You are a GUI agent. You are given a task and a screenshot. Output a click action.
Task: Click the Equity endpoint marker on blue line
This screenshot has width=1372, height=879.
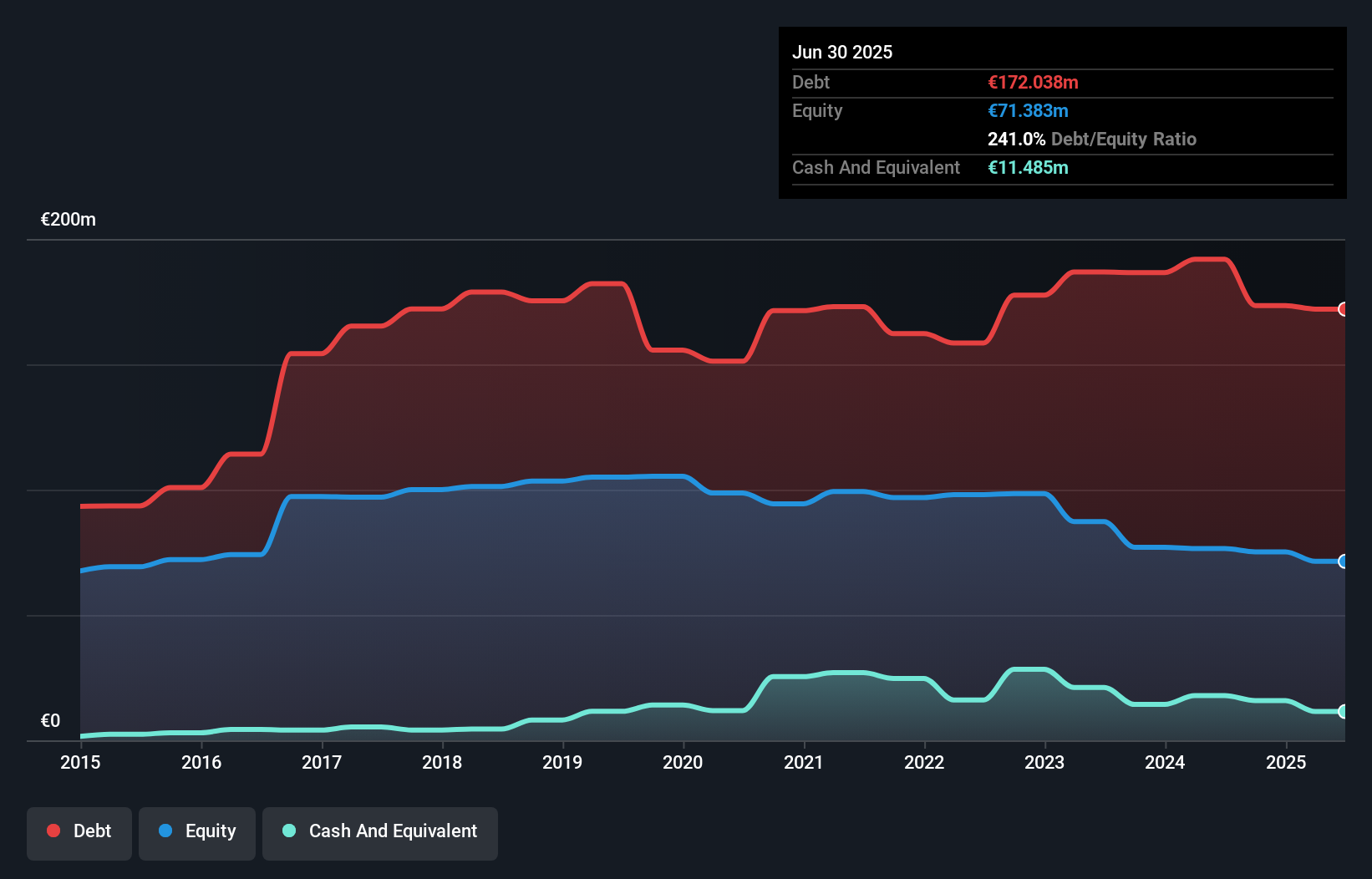click(1344, 561)
